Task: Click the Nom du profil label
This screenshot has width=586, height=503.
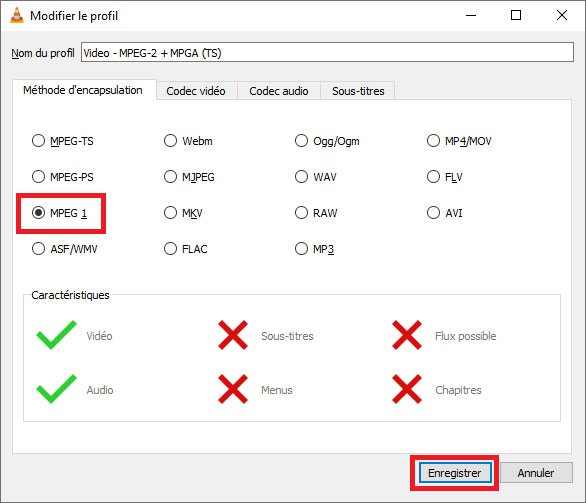Action: coord(43,53)
